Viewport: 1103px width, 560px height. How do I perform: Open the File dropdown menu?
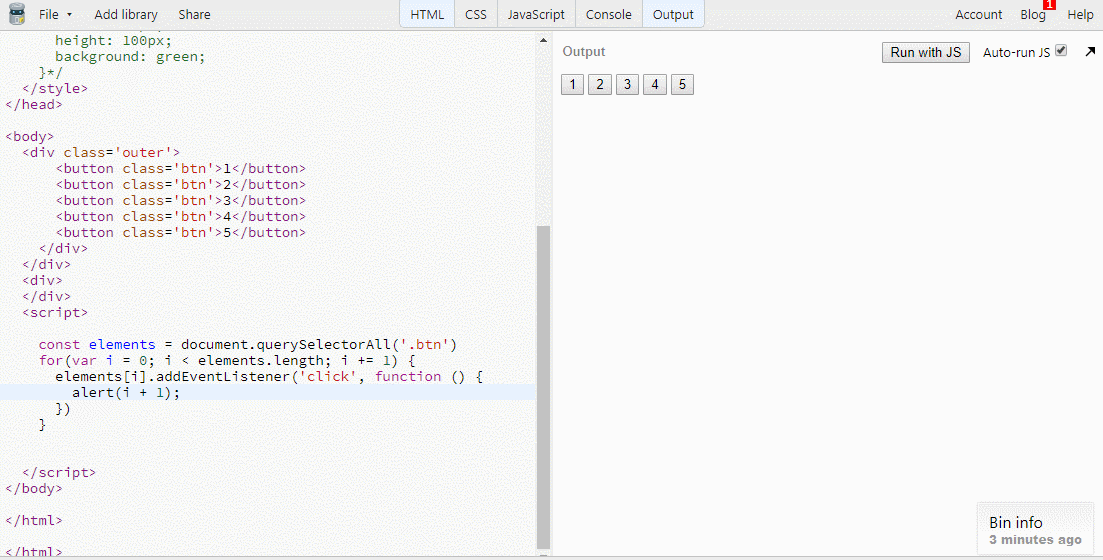56,14
